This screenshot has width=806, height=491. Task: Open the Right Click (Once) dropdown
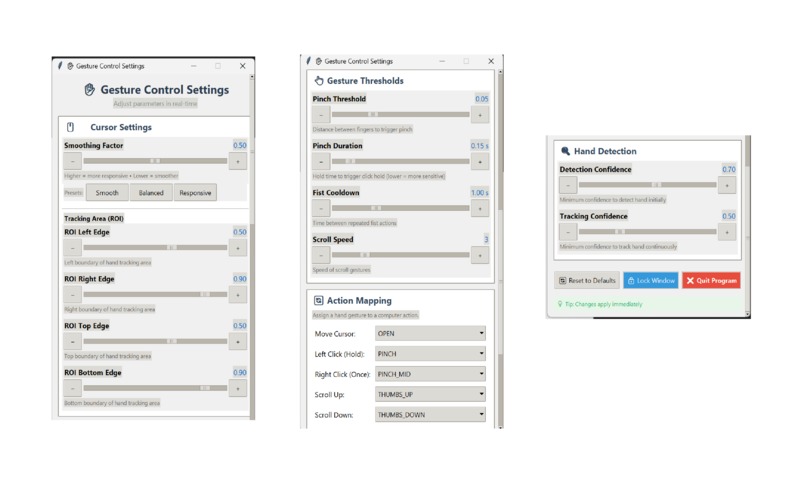(x=430, y=374)
